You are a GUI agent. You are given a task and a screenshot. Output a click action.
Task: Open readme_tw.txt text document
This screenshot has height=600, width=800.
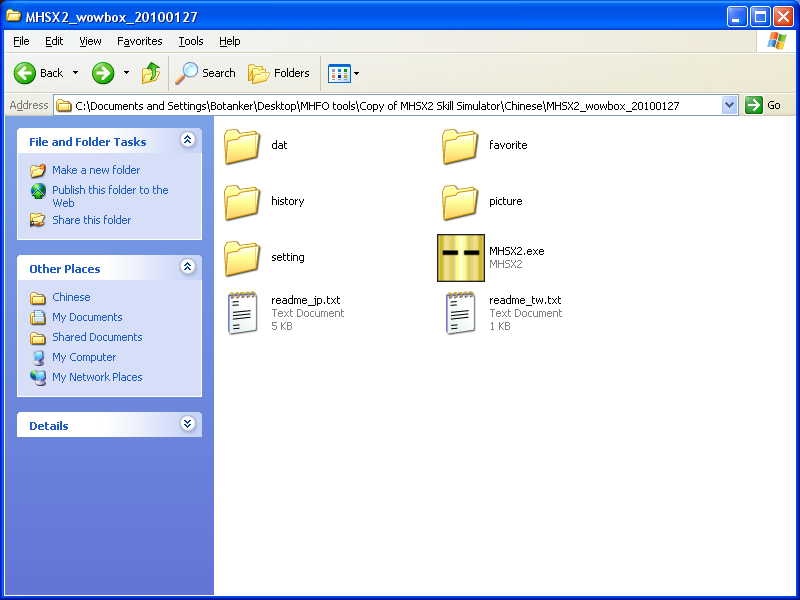(x=461, y=313)
